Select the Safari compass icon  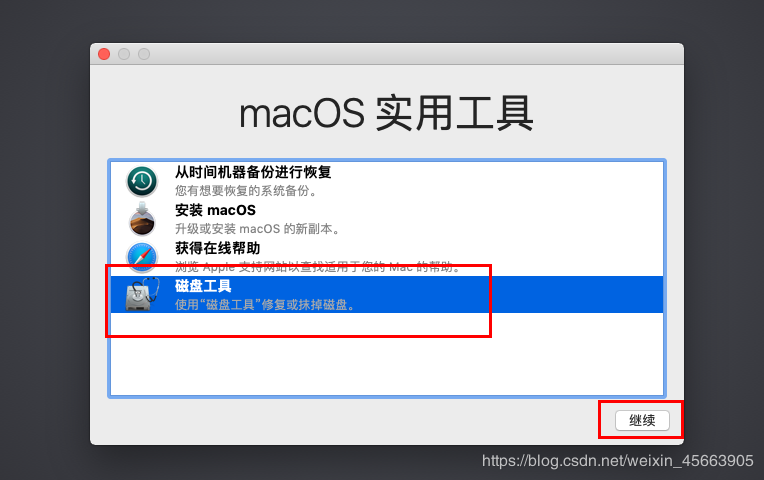tap(142, 256)
